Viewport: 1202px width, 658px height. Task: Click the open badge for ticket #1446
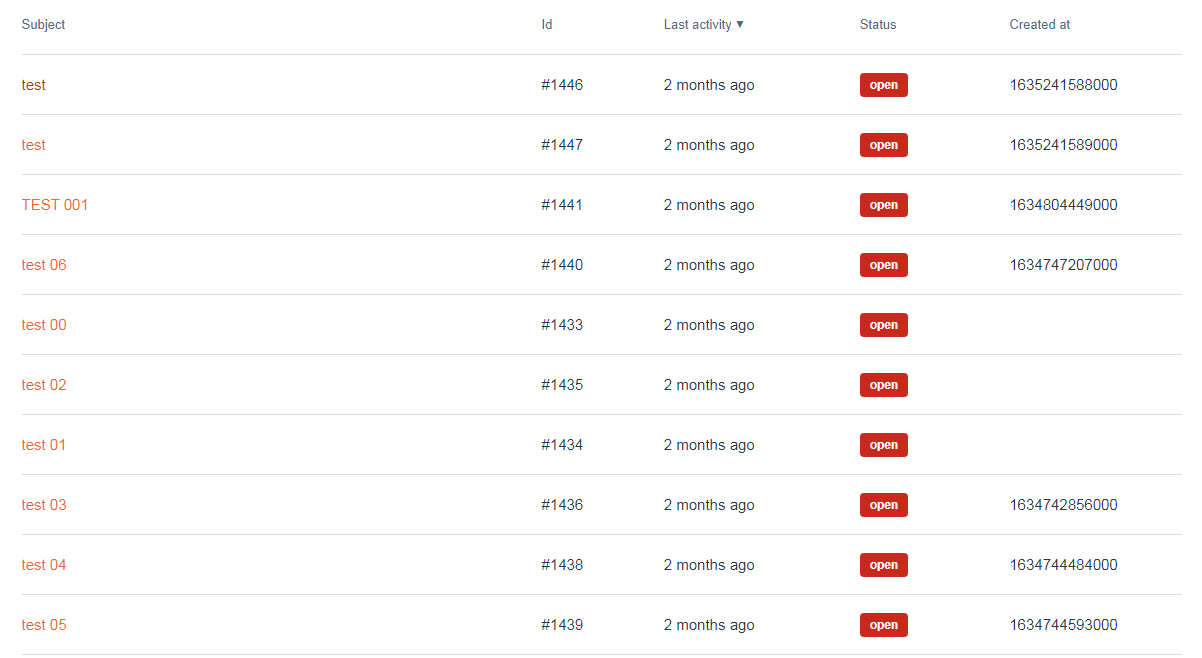click(883, 85)
